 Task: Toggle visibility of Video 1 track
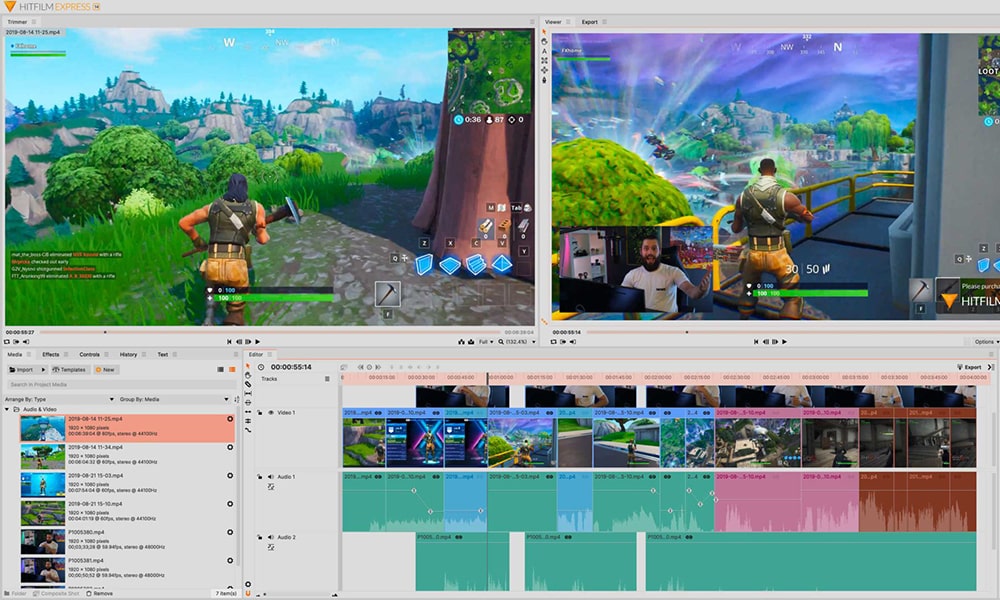pyautogui.click(x=271, y=413)
